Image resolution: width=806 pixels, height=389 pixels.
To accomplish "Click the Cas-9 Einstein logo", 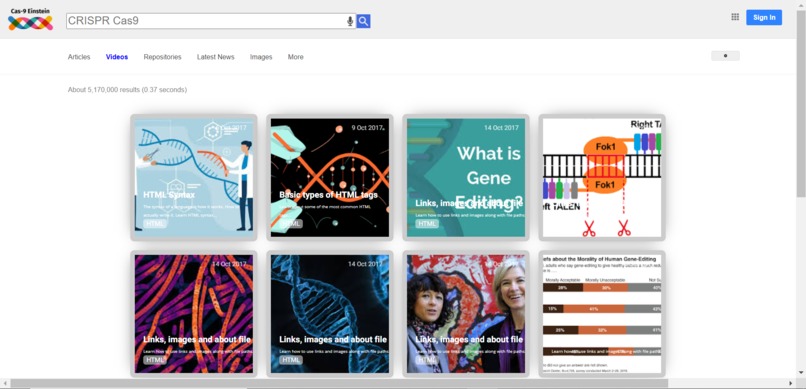I will point(30,19).
